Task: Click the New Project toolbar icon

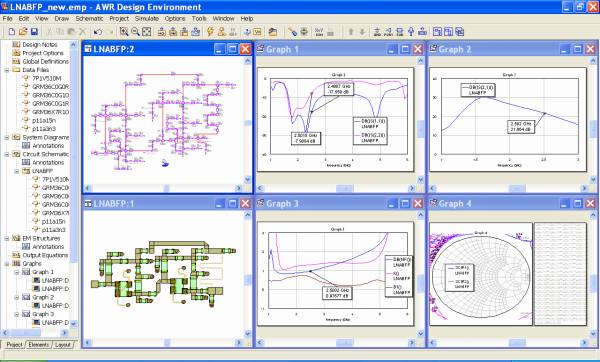Action: [12, 32]
